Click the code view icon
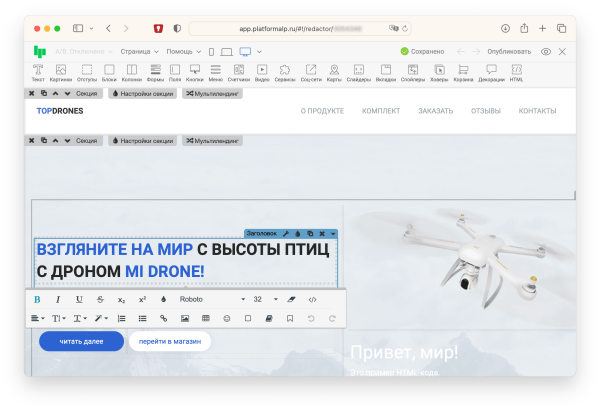 (x=312, y=299)
